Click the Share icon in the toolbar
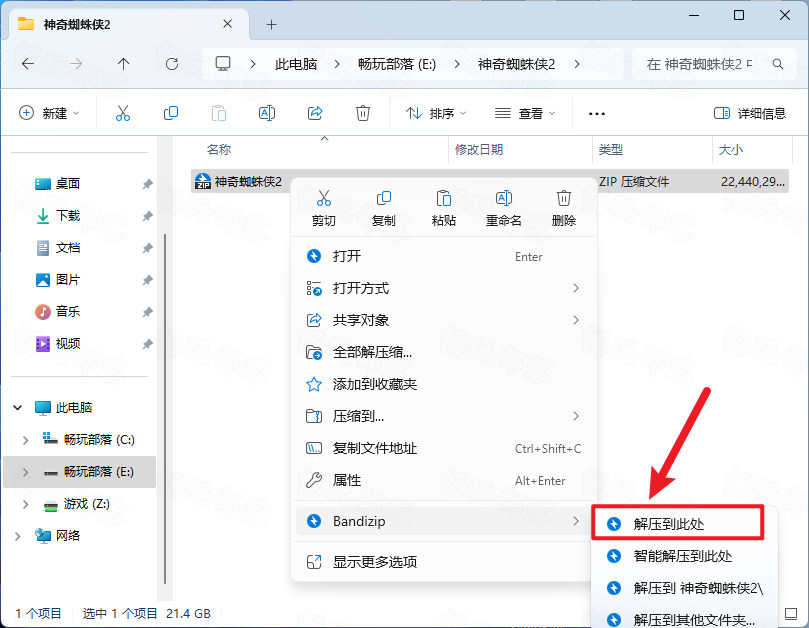This screenshot has width=809, height=628. pos(315,113)
